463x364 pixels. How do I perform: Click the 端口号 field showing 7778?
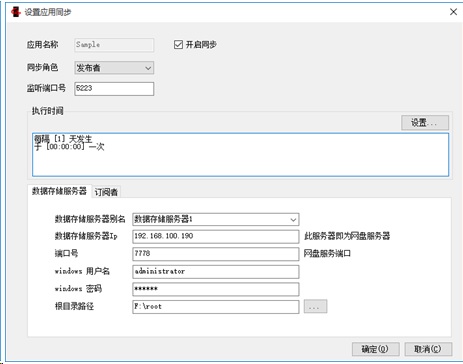click(215, 254)
